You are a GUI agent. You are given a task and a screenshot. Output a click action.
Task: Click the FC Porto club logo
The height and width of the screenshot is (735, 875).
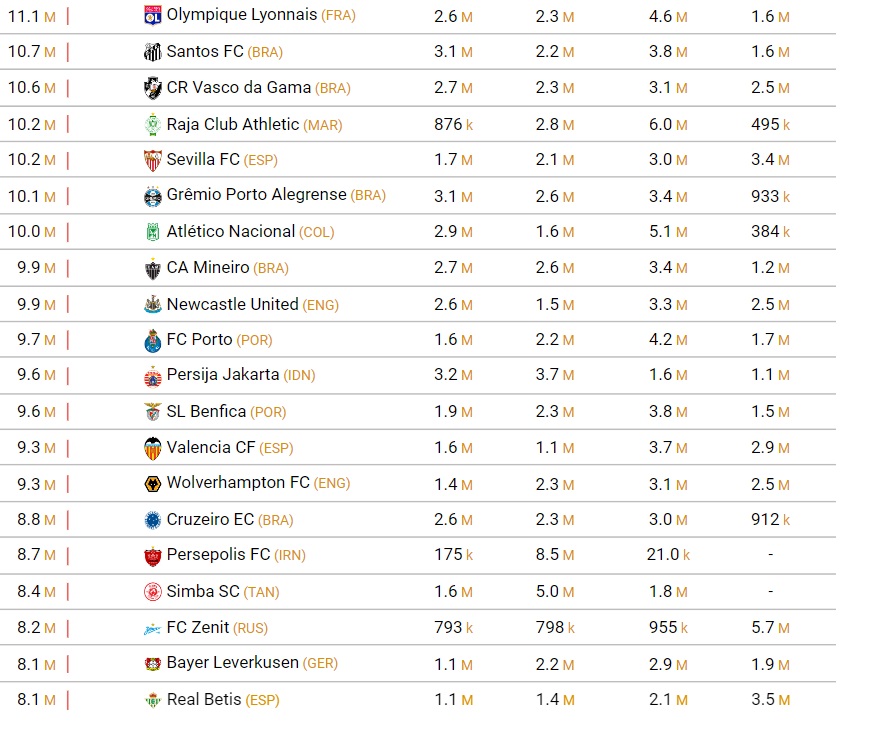pyautogui.click(x=153, y=340)
